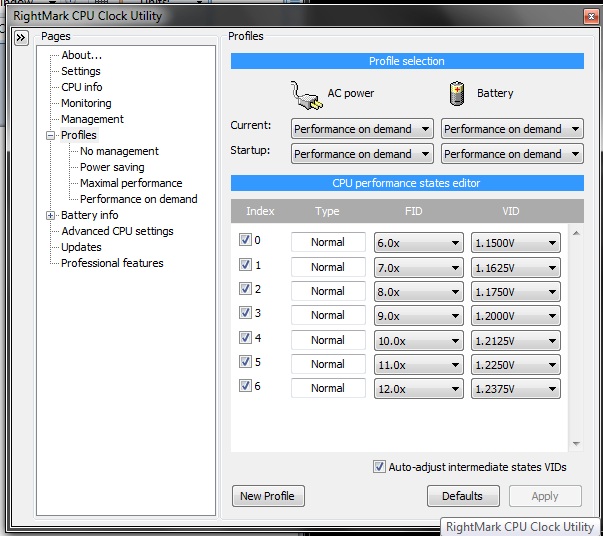This screenshot has width=603, height=536.
Task: Click the Battery icon
Action: tap(457, 93)
